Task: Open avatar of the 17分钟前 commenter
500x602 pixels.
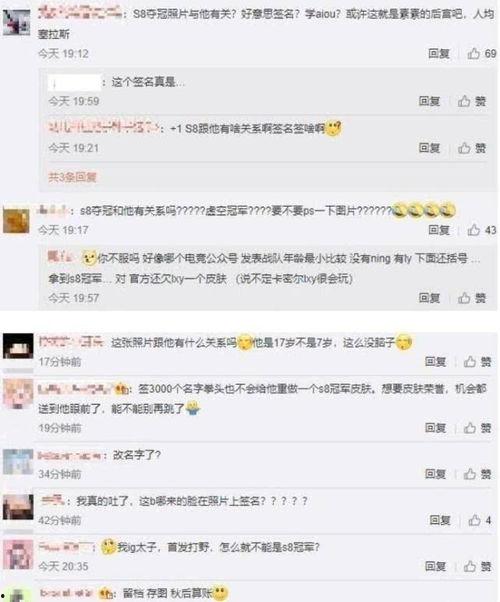Action: coord(18,346)
